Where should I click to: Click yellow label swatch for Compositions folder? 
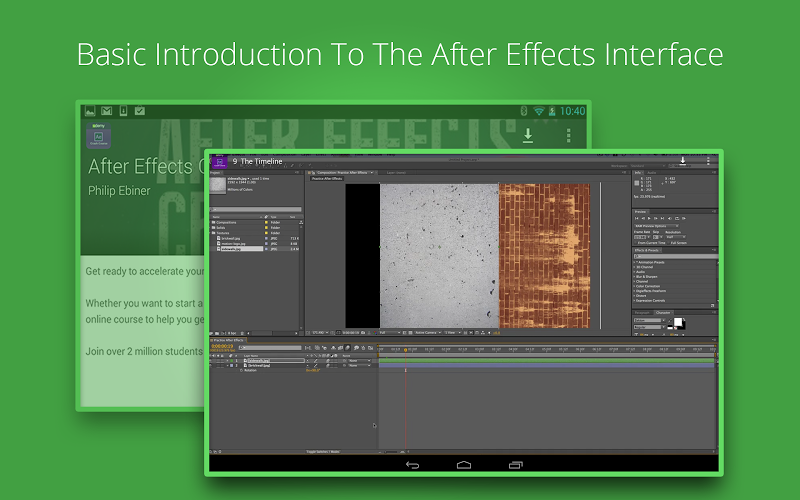coord(266,222)
